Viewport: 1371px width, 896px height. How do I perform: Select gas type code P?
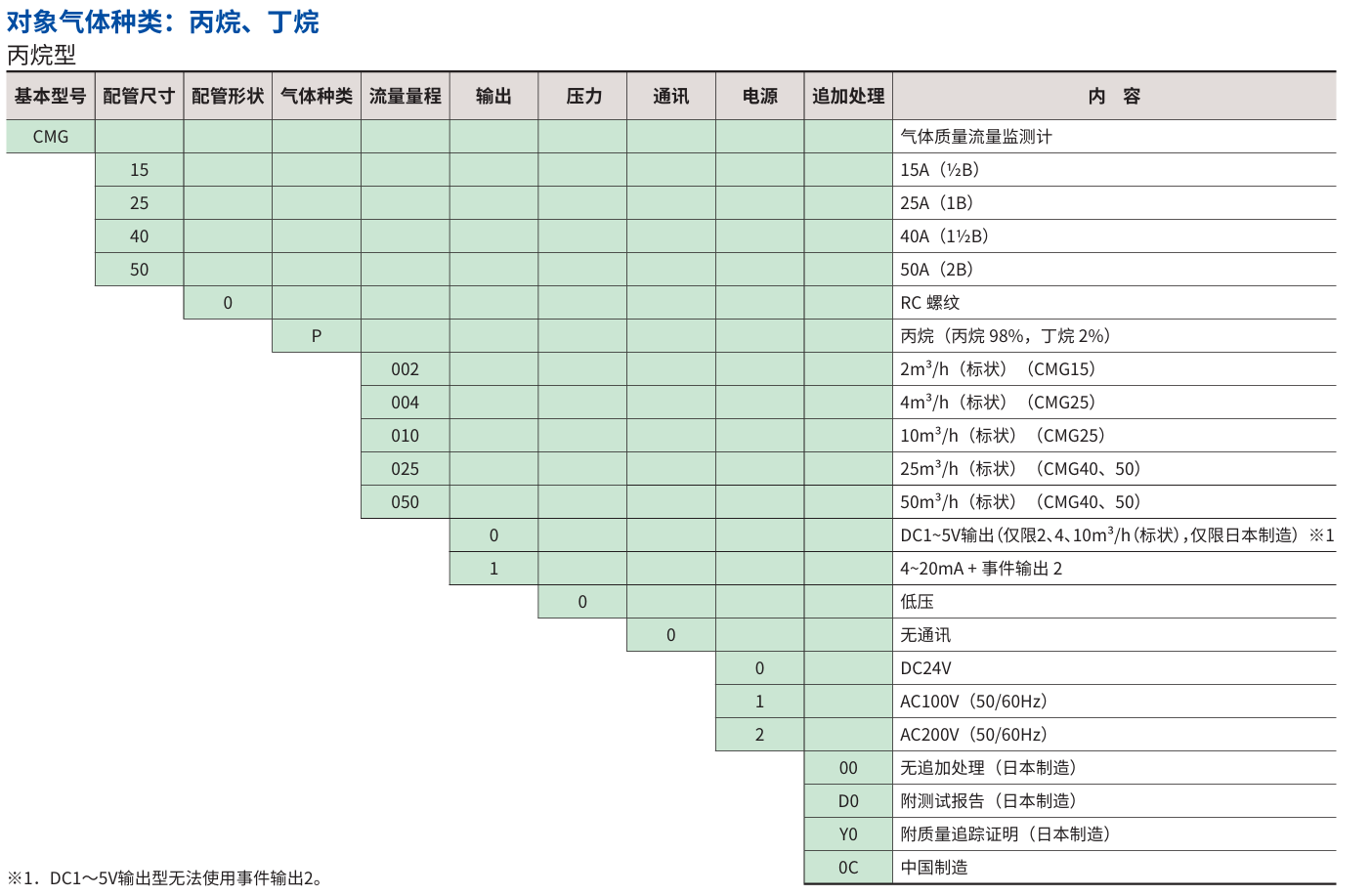[317, 336]
